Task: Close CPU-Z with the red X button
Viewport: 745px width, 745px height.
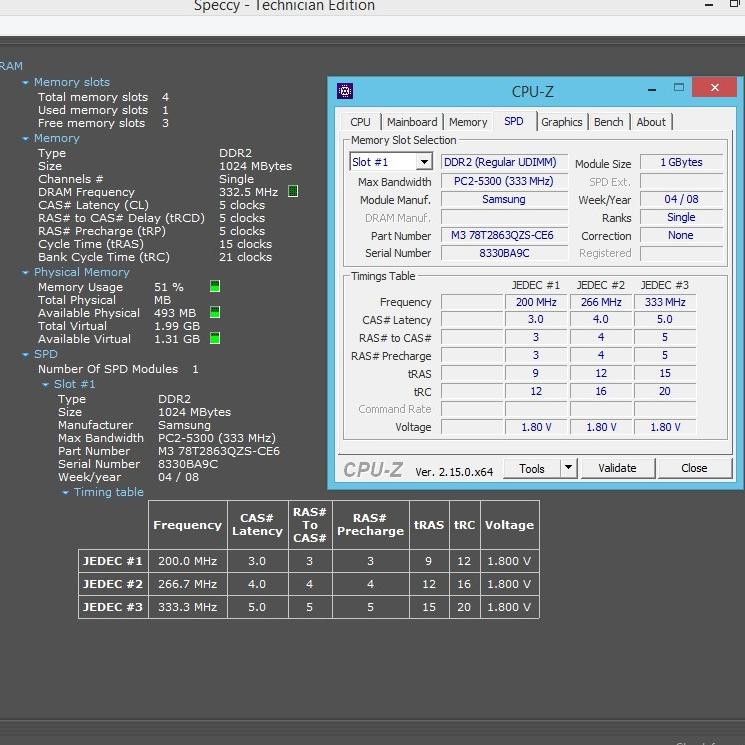Action: coord(715,87)
